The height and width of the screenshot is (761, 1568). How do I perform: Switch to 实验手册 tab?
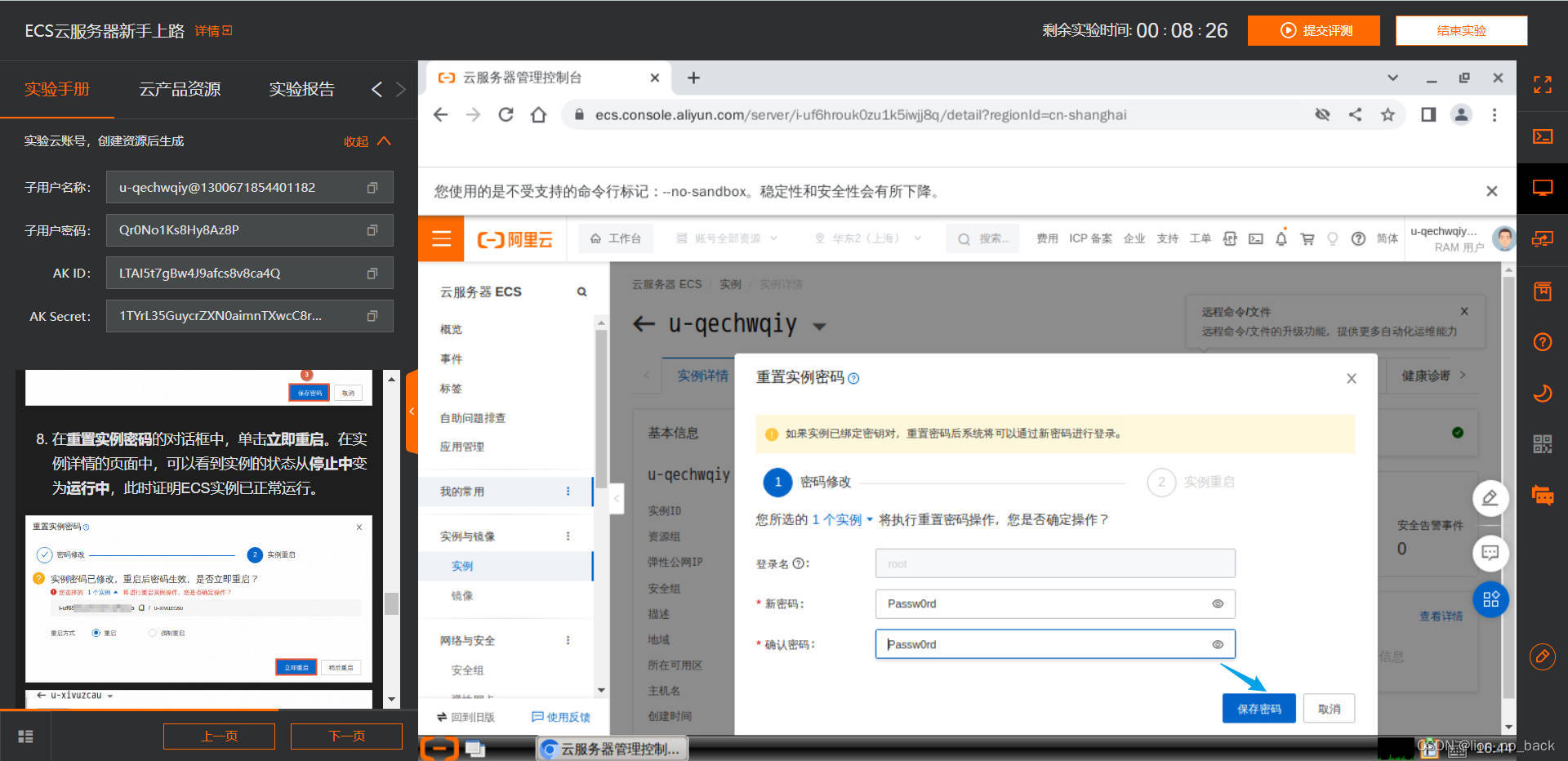(x=57, y=89)
